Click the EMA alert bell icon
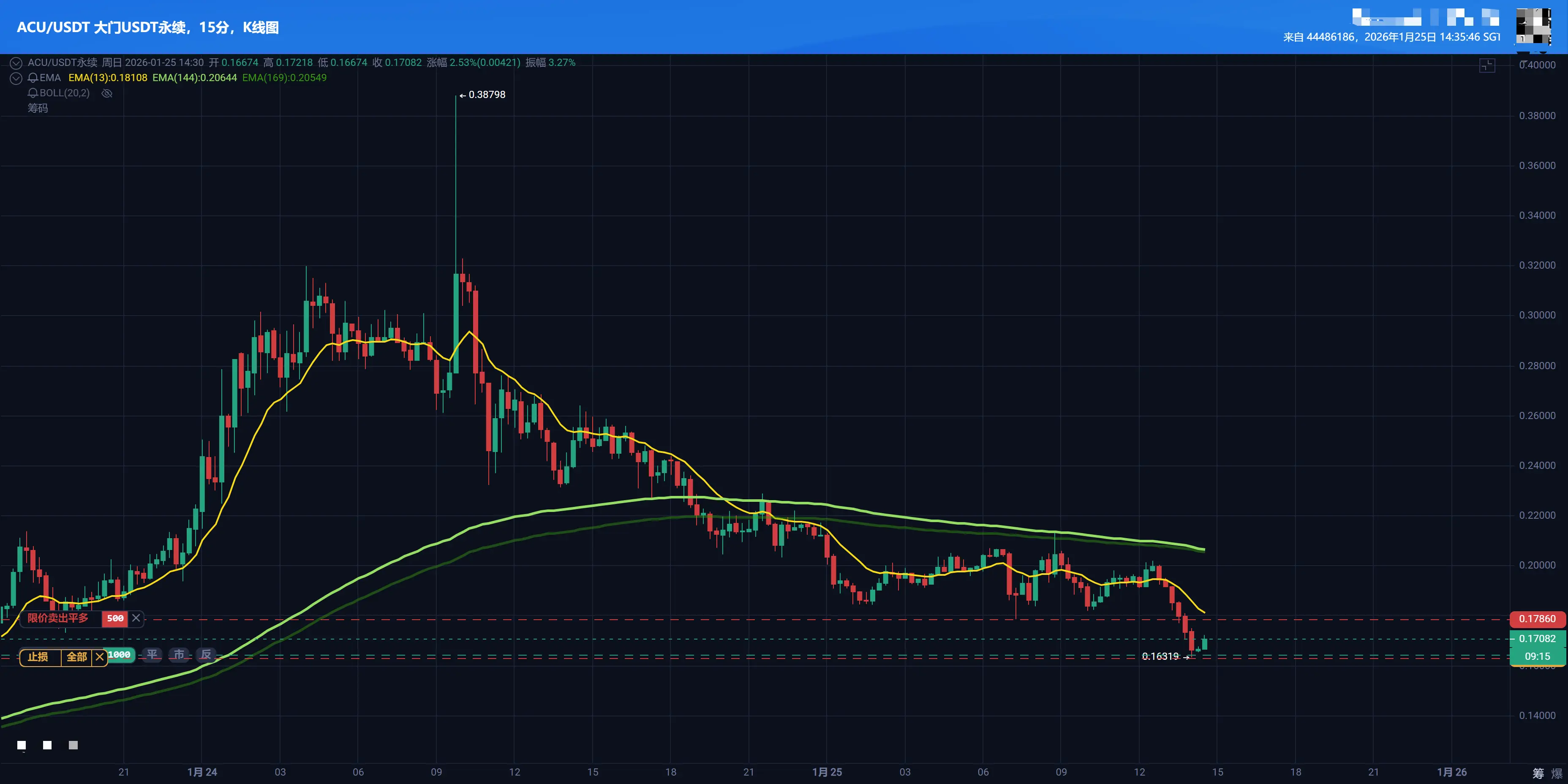 point(33,78)
